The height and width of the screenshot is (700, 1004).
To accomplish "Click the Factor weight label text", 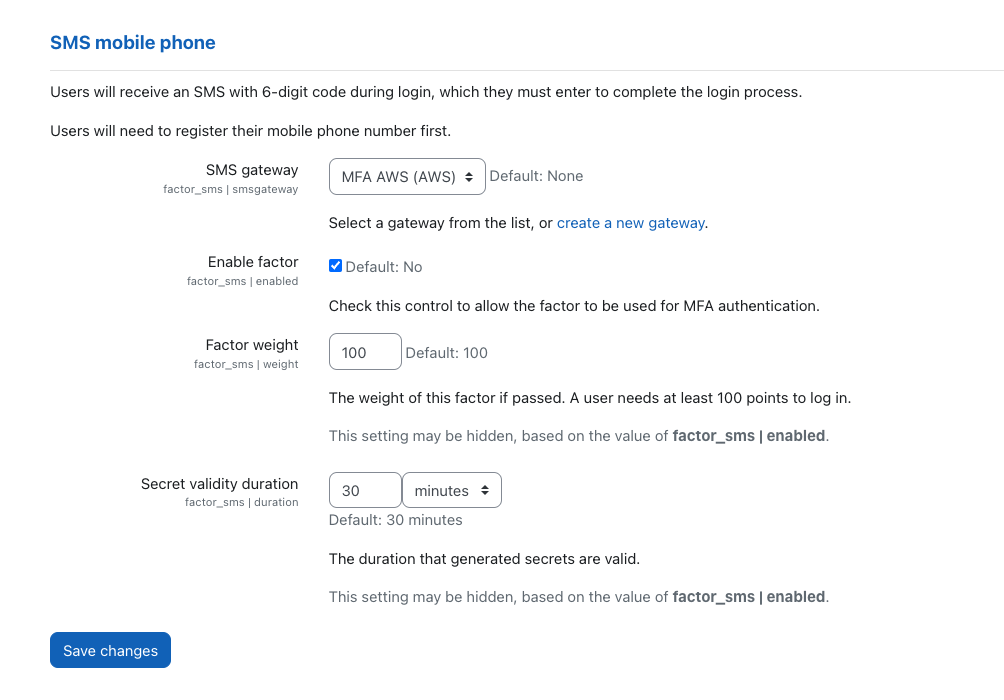I will [252, 345].
